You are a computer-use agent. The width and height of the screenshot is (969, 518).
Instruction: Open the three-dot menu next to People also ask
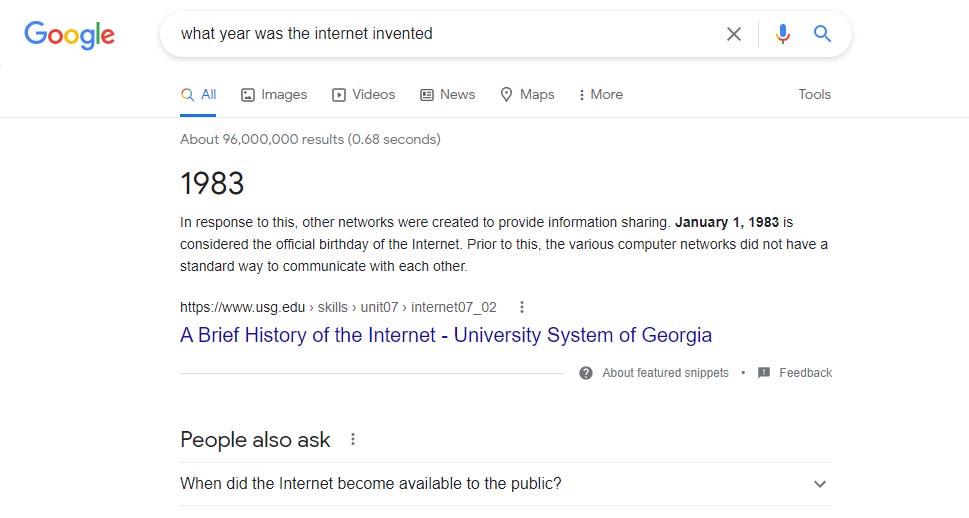point(352,439)
